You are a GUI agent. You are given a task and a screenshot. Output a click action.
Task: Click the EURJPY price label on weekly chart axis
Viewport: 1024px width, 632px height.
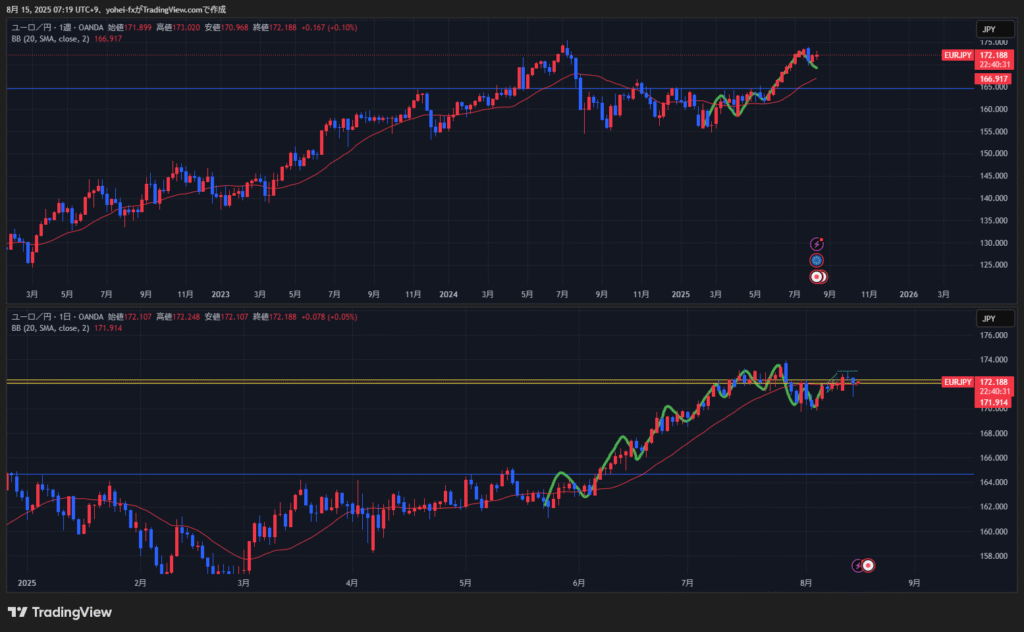point(958,55)
